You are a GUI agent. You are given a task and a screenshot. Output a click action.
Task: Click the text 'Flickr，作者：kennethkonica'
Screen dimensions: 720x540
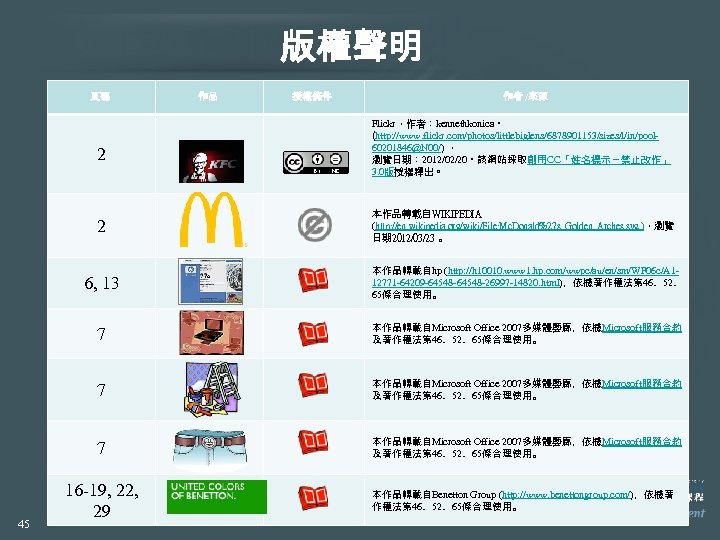[x=433, y=124]
